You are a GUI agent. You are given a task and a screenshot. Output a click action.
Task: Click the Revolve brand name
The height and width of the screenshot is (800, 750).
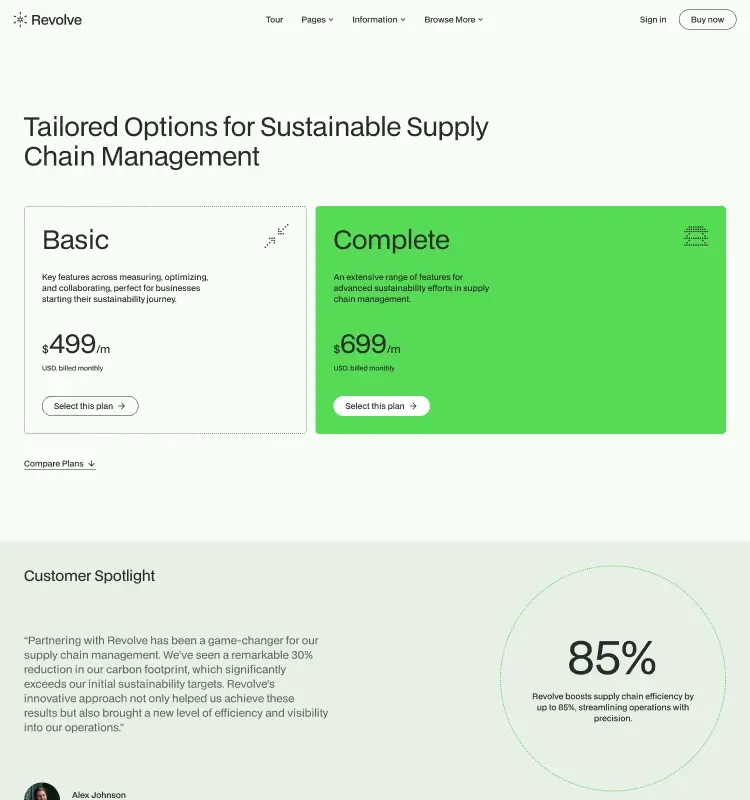click(57, 19)
